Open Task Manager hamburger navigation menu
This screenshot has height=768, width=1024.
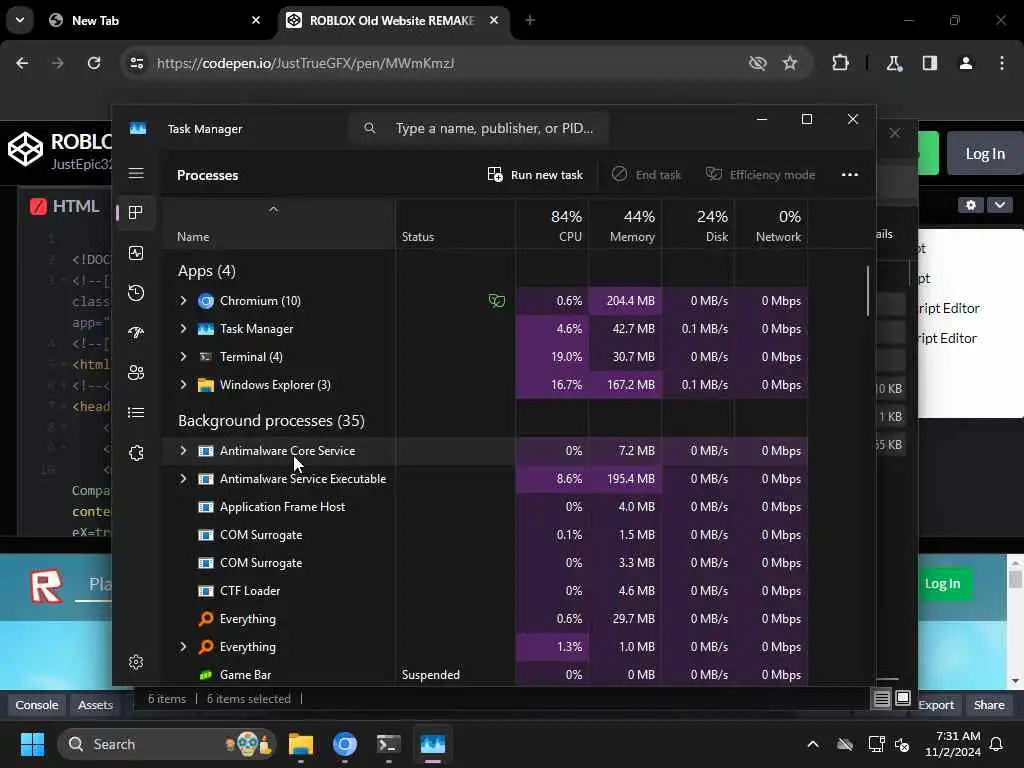click(136, 173)
